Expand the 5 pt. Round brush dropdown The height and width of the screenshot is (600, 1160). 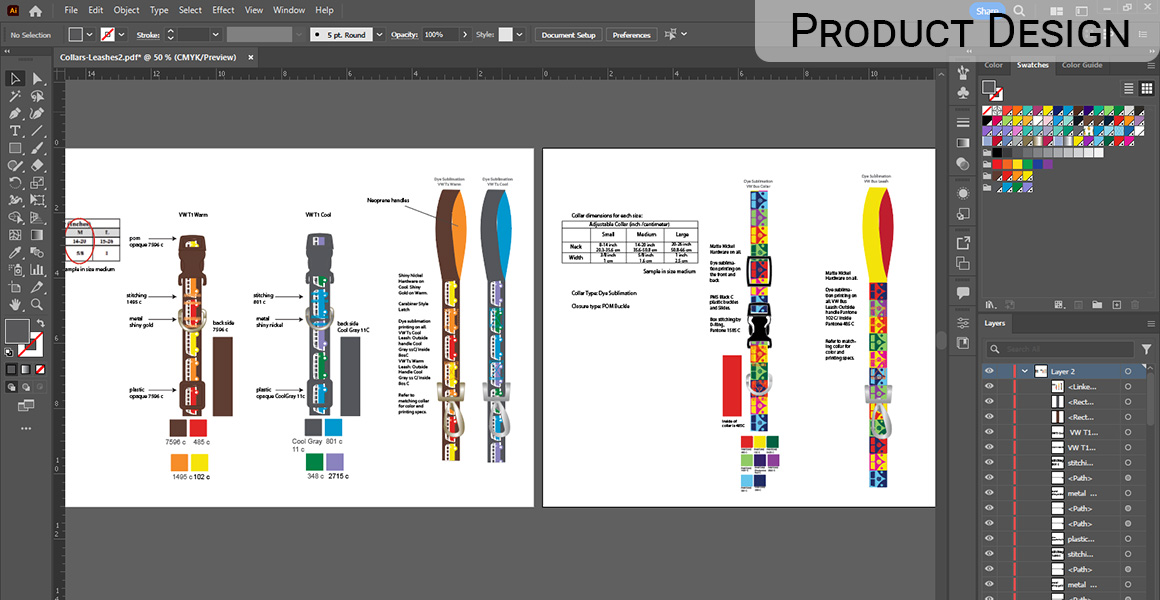[x=379, y=35]
